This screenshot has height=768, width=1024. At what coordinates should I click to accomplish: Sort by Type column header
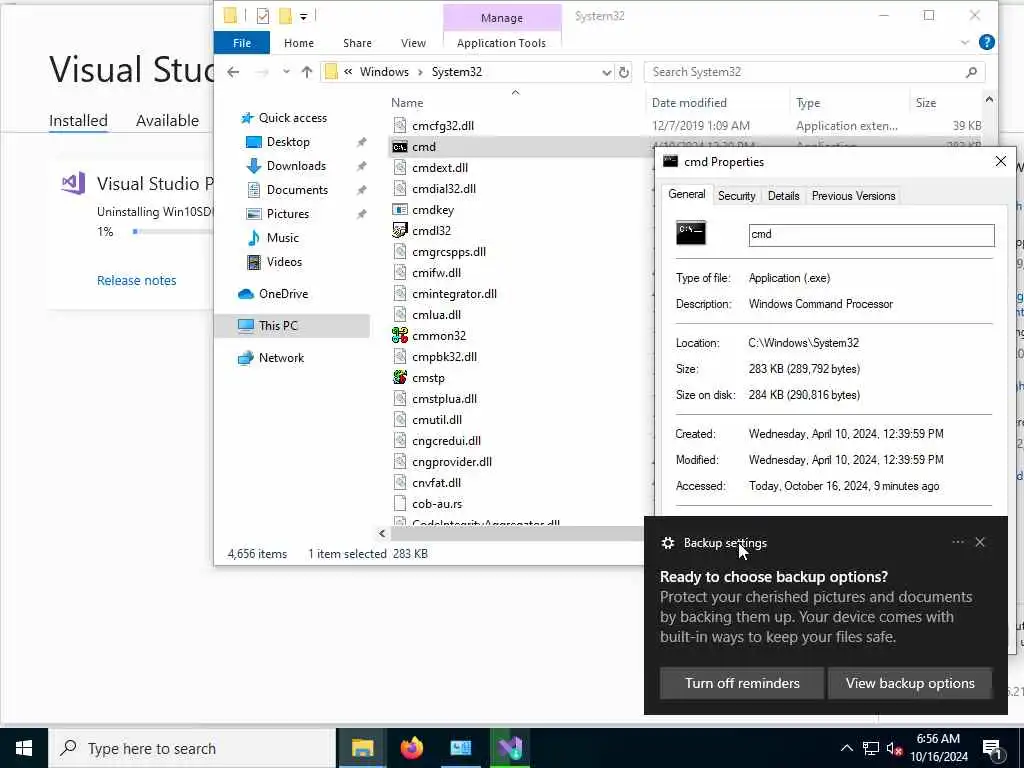pos(808,103)
